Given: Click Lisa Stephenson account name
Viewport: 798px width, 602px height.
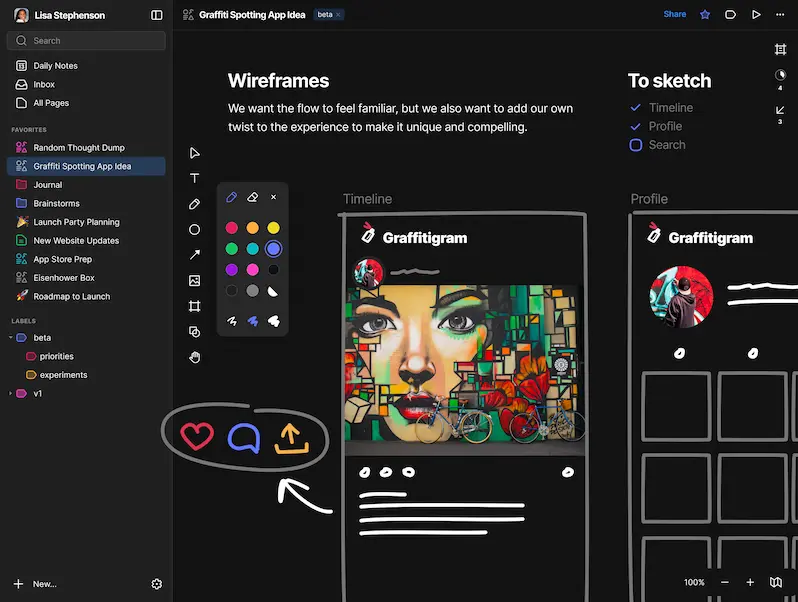Looking at the screenshot, I should 70,15.
